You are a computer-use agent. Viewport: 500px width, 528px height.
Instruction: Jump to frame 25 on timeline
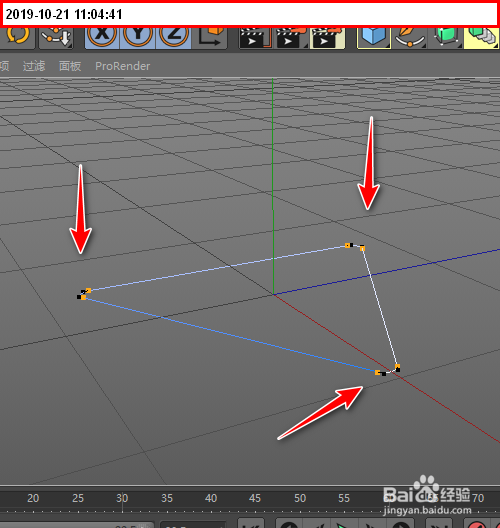tap(78, 498)
